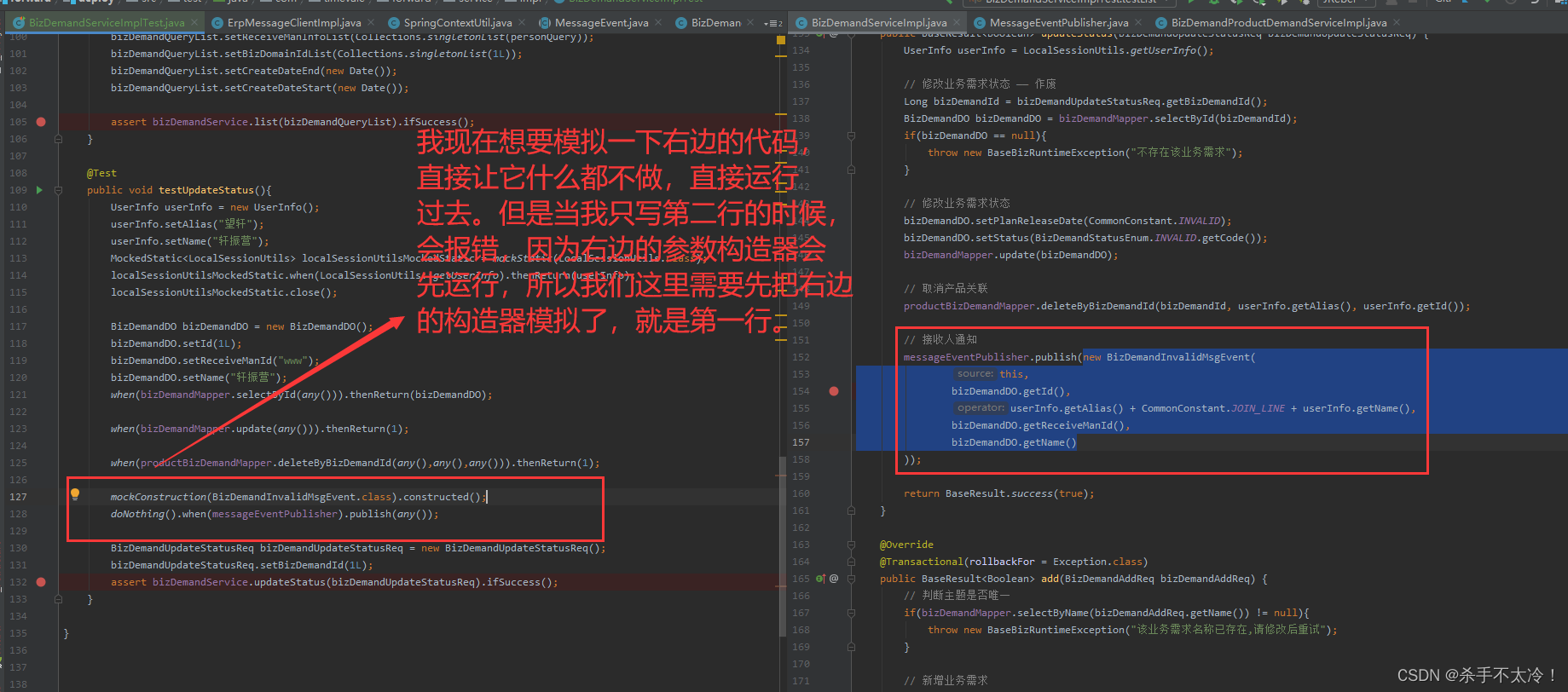Image resolution: width=1568 pixels, height=692 pixels.
Task: Click the doNothing call on line 128
Action: [x=275, y=514]
